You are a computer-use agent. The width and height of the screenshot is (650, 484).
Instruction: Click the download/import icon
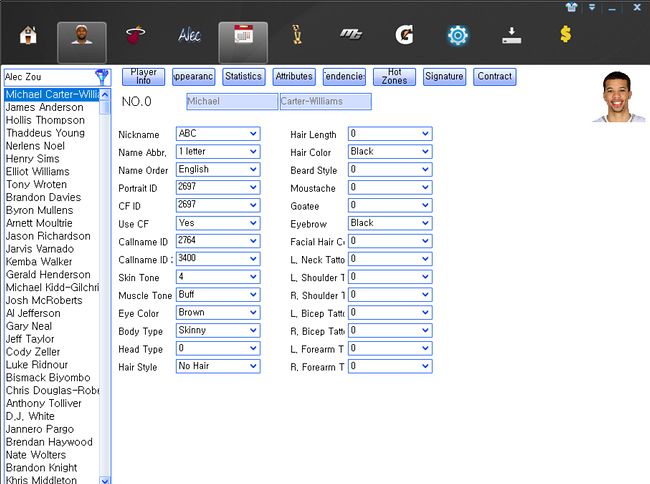pos(511,37)
